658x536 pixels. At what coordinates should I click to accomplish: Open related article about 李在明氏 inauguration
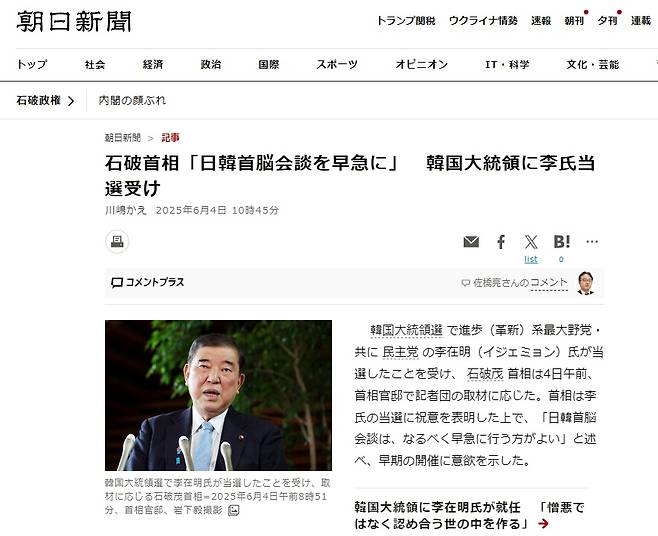coord(469,515)
